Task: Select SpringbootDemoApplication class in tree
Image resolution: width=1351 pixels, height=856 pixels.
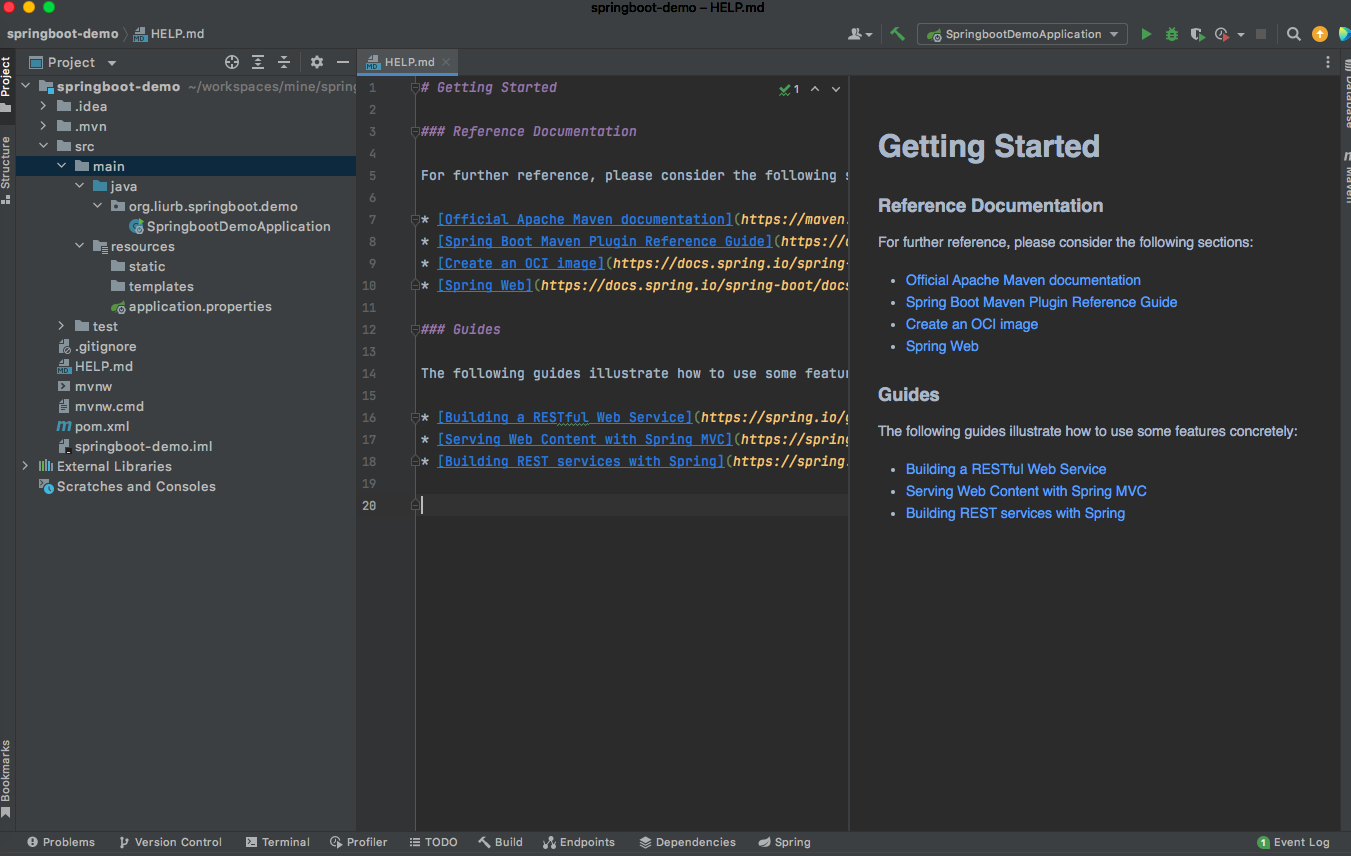Action: coord(238,226)
